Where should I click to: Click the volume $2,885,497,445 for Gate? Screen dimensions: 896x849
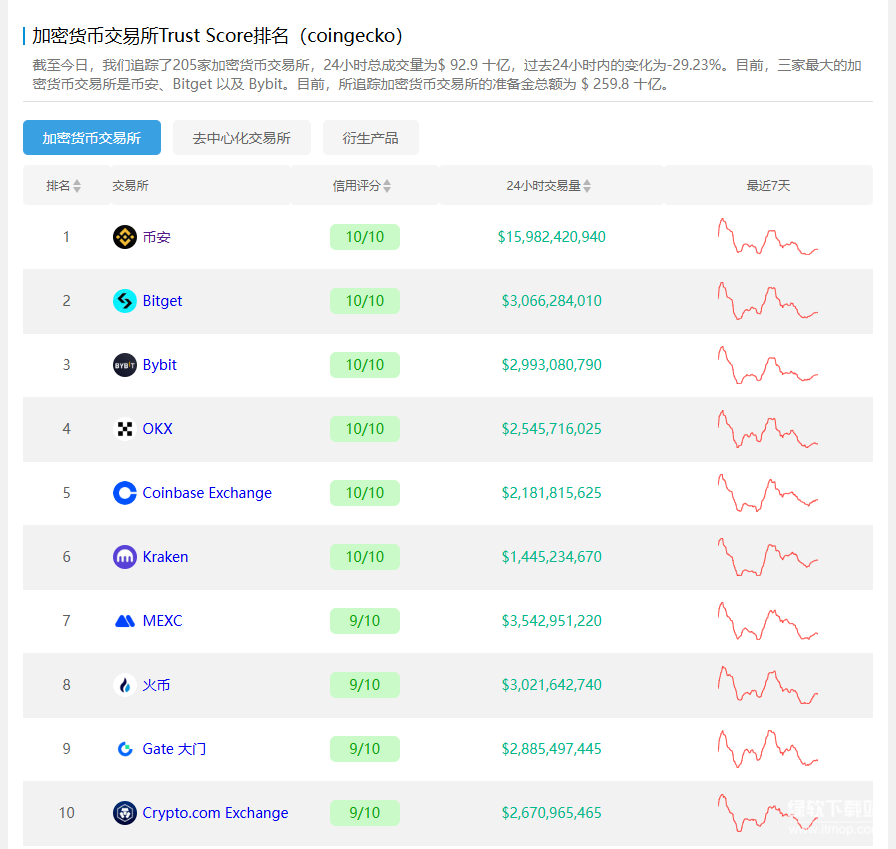551,749
